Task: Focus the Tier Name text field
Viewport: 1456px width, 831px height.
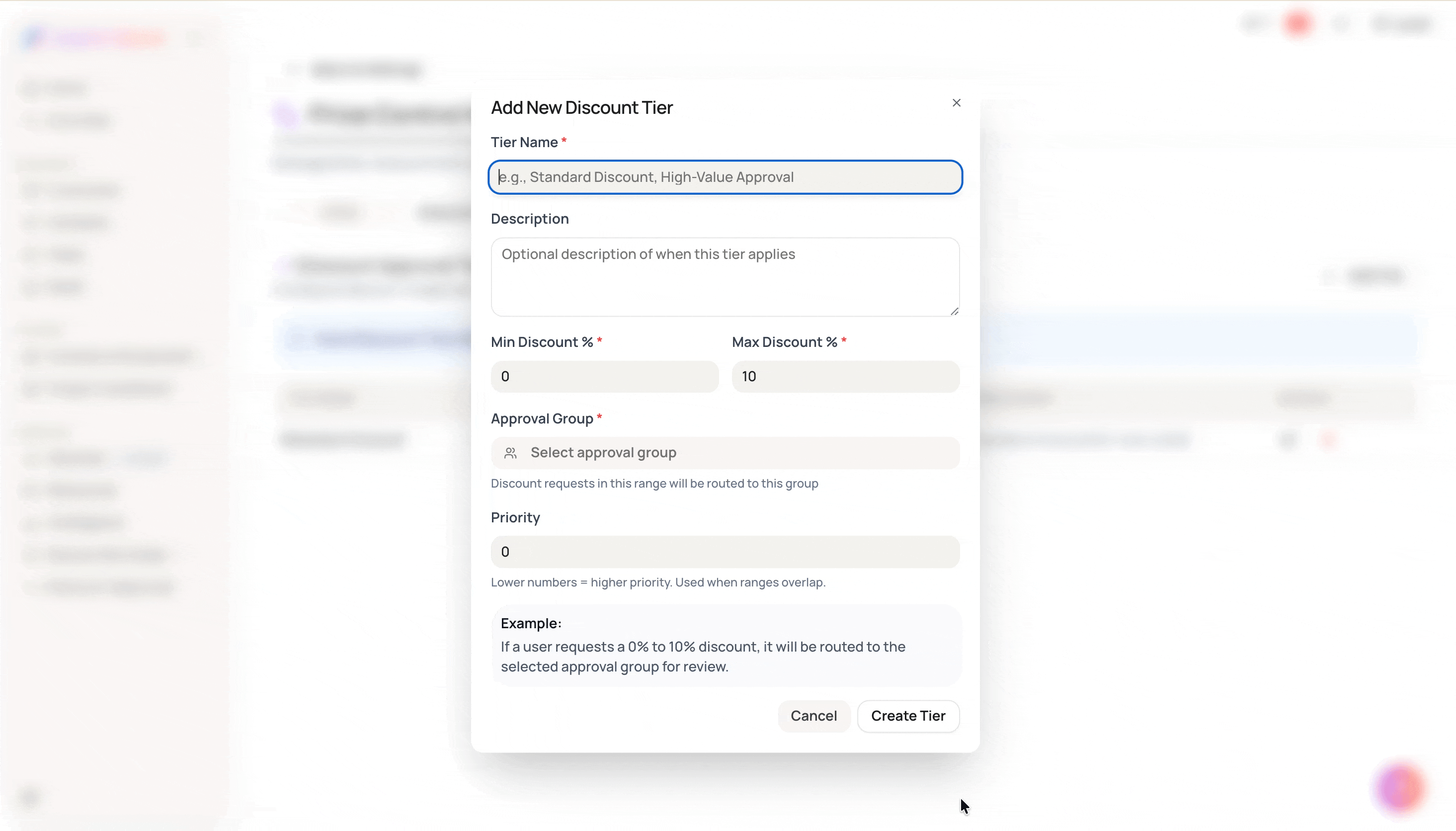Action: pos(725,177)
